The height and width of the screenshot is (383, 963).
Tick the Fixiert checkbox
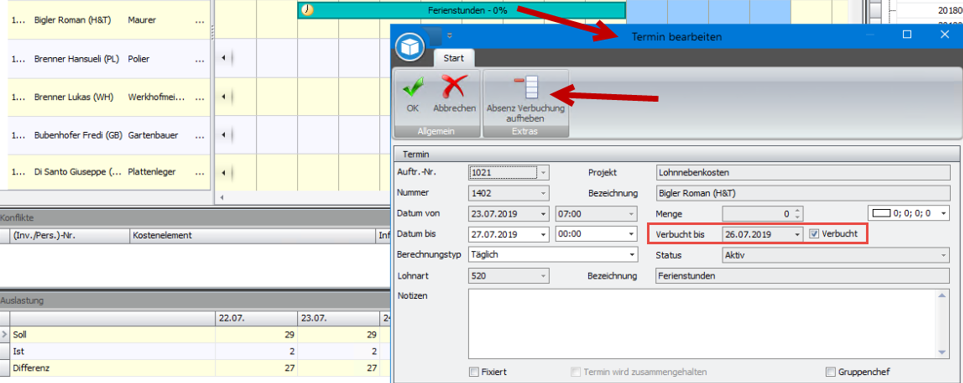474,371
